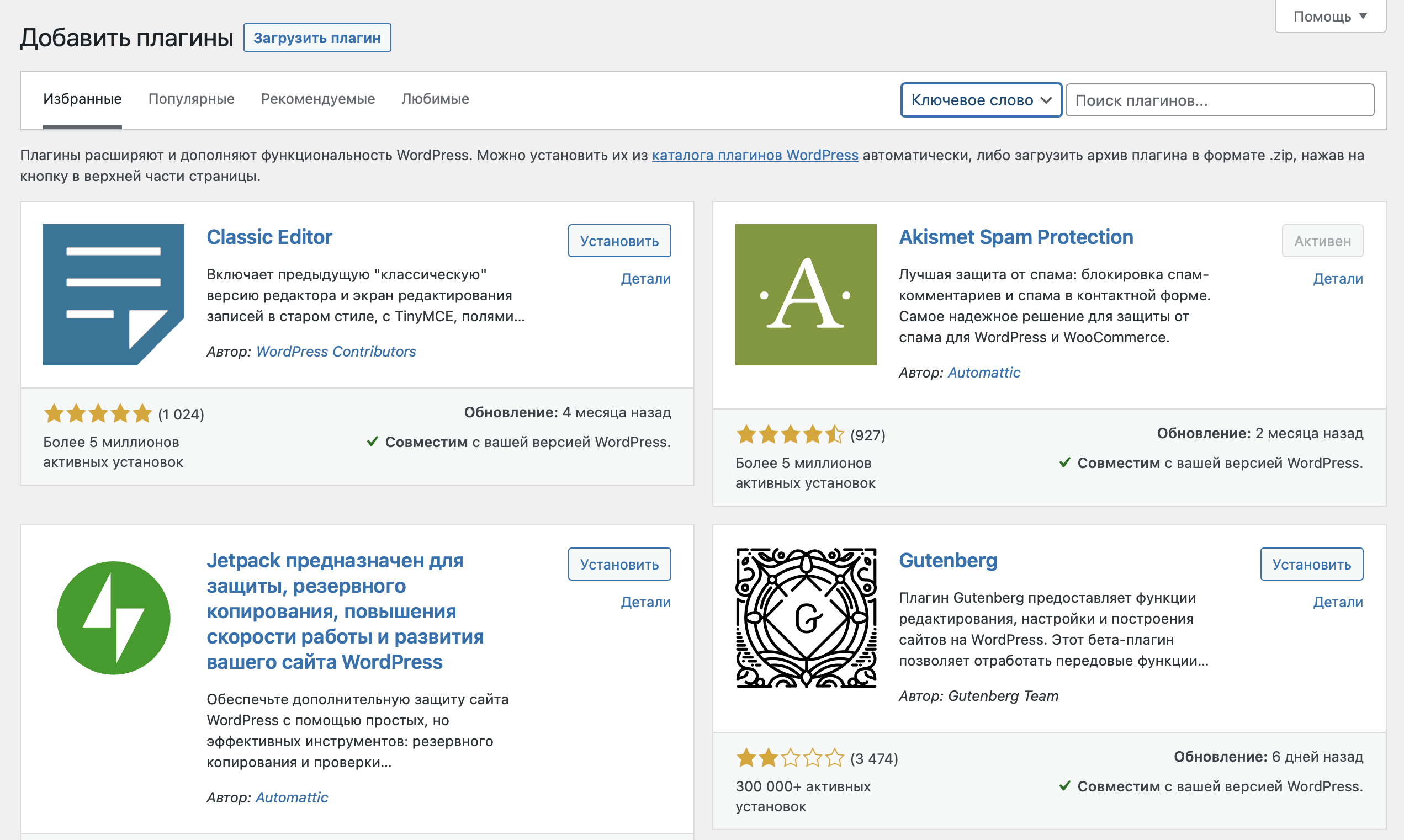
Task: Open the Automattic author link under Akismet
Action: point(984,373)
